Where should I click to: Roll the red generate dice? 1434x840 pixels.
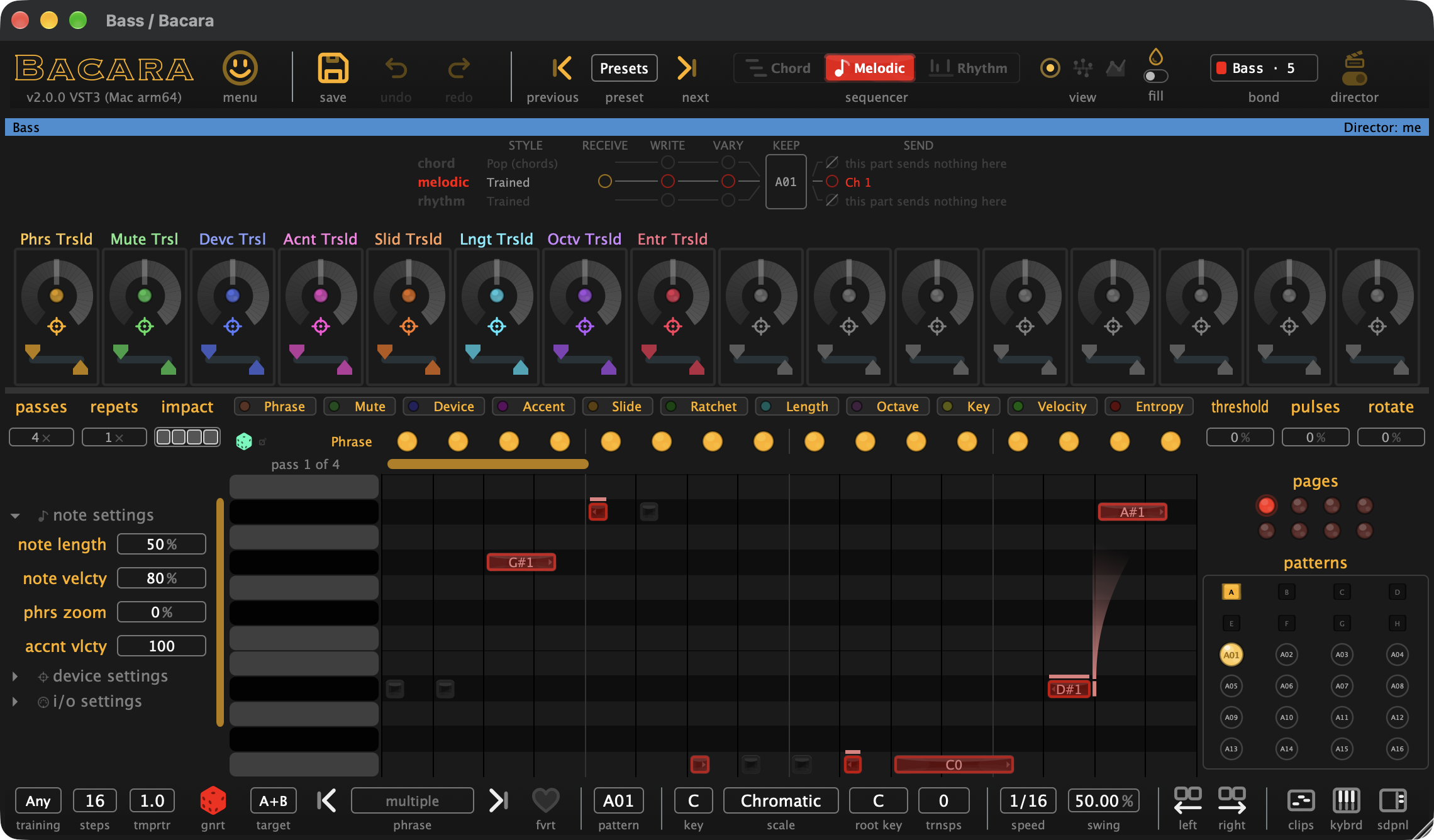(x=213, y=800)
